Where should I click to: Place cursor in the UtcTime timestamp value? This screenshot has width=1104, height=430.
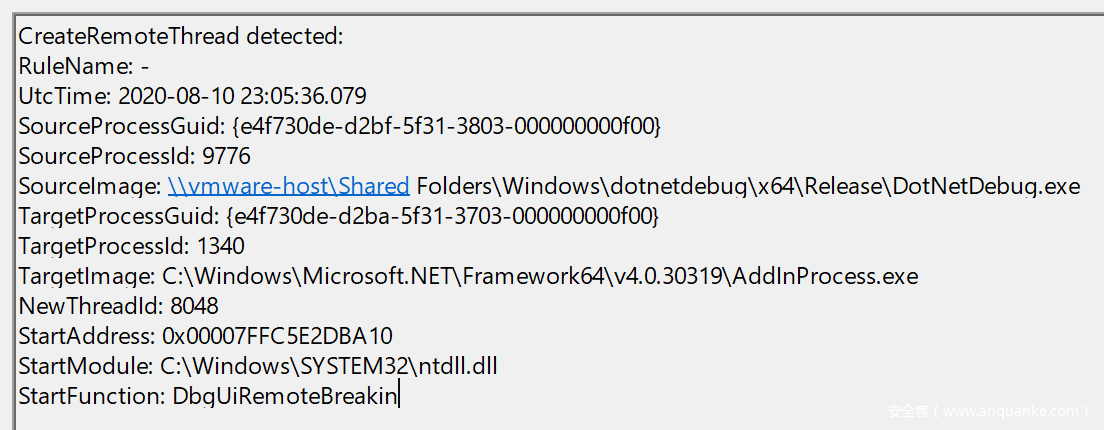pyautogui.click(x=242, y=97)
